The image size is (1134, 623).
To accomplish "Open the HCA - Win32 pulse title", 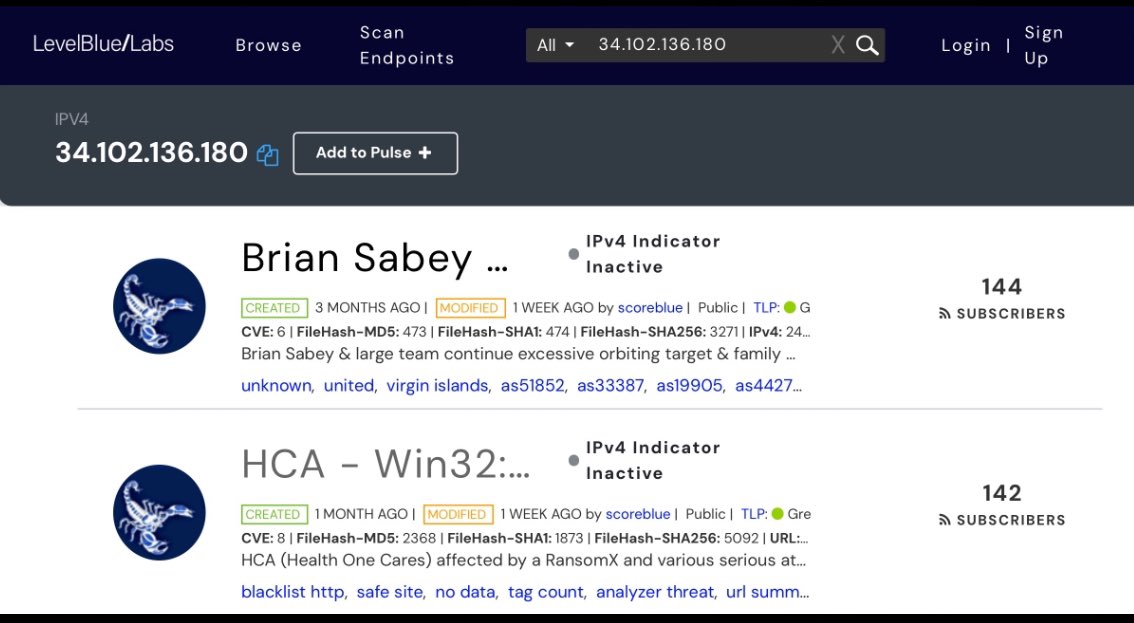I will pos(386,464).
